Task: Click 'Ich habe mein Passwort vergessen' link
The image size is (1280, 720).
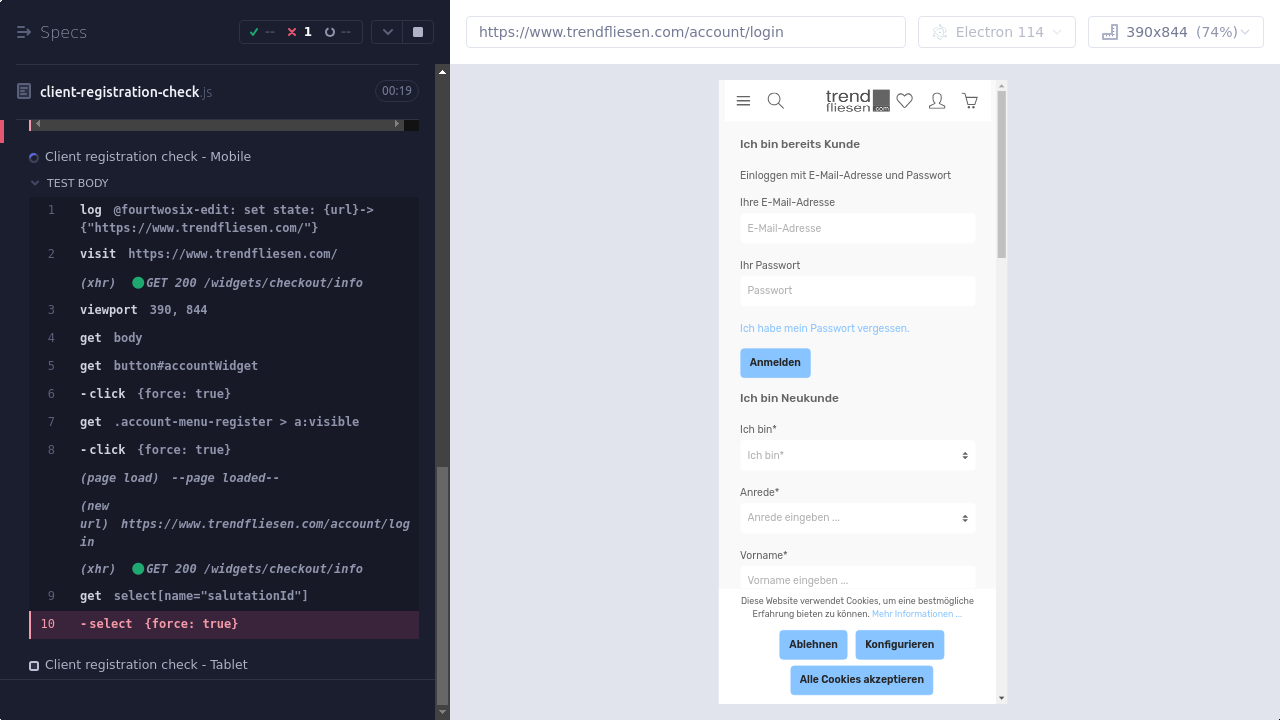Action: coord(824,328)
